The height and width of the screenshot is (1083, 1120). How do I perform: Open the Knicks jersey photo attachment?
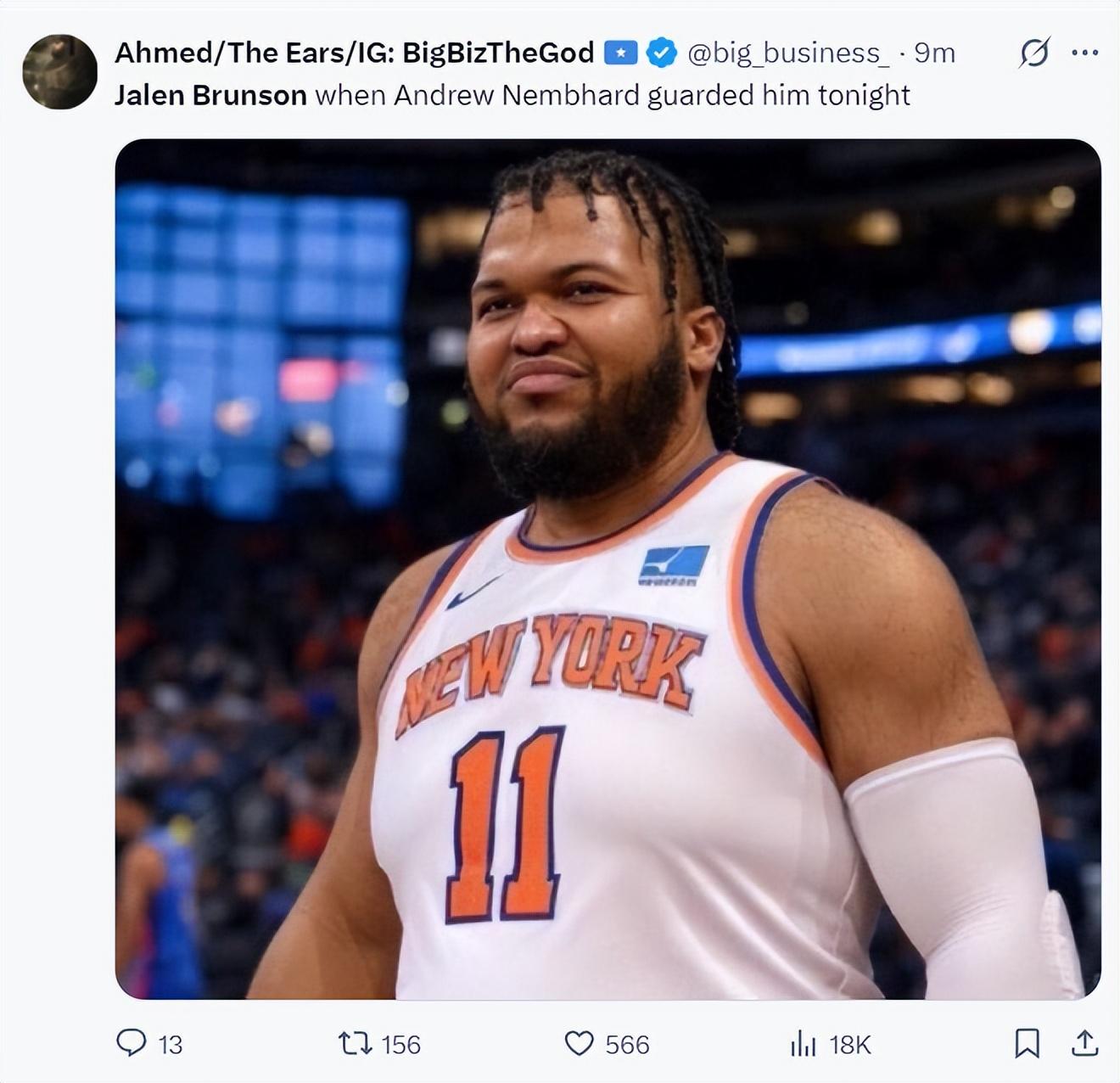tap(608, 569)
